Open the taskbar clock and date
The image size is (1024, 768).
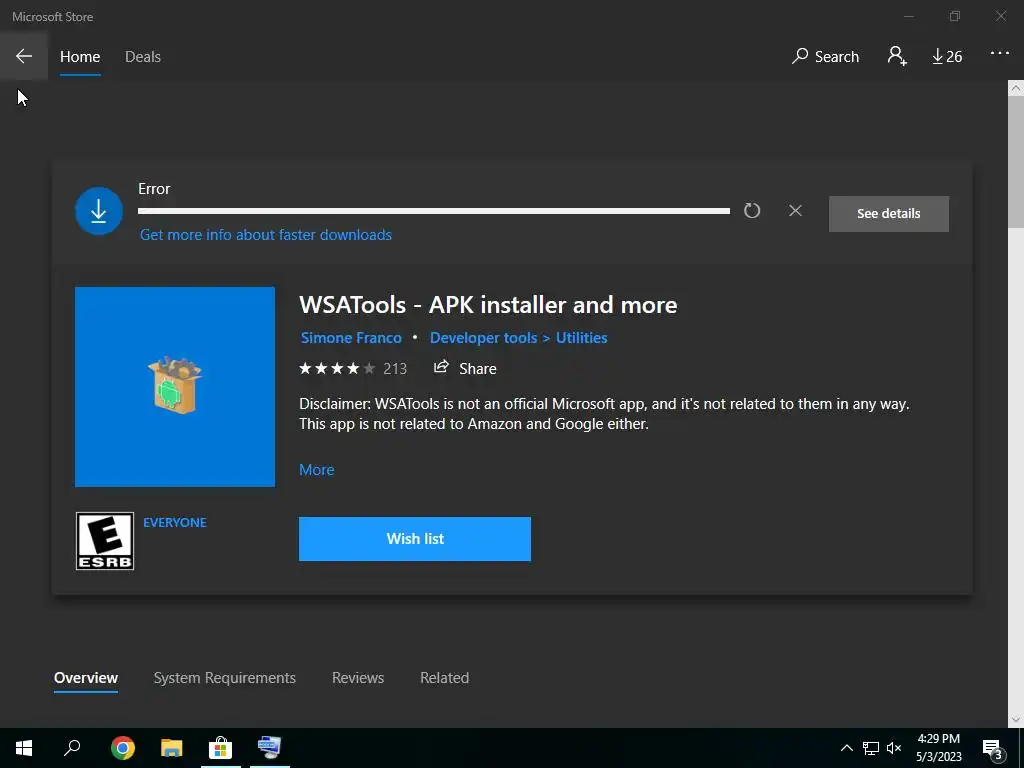pos(938,748)
